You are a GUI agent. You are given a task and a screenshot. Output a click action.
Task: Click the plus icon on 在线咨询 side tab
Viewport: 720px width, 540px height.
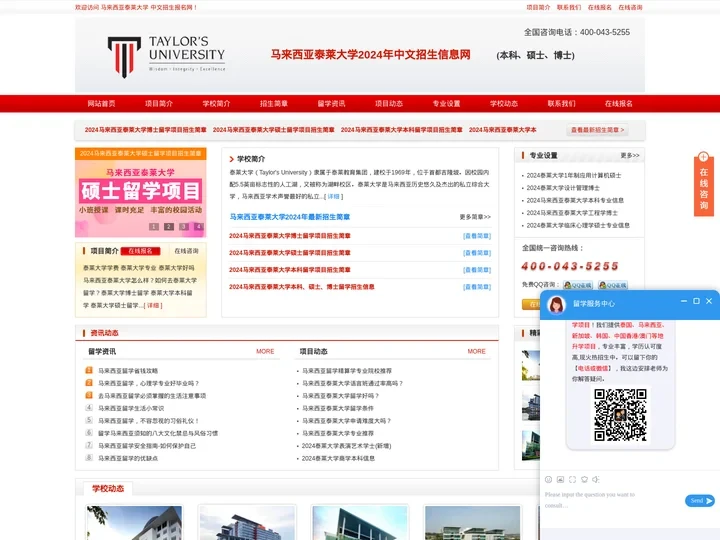tap(703, 157)
